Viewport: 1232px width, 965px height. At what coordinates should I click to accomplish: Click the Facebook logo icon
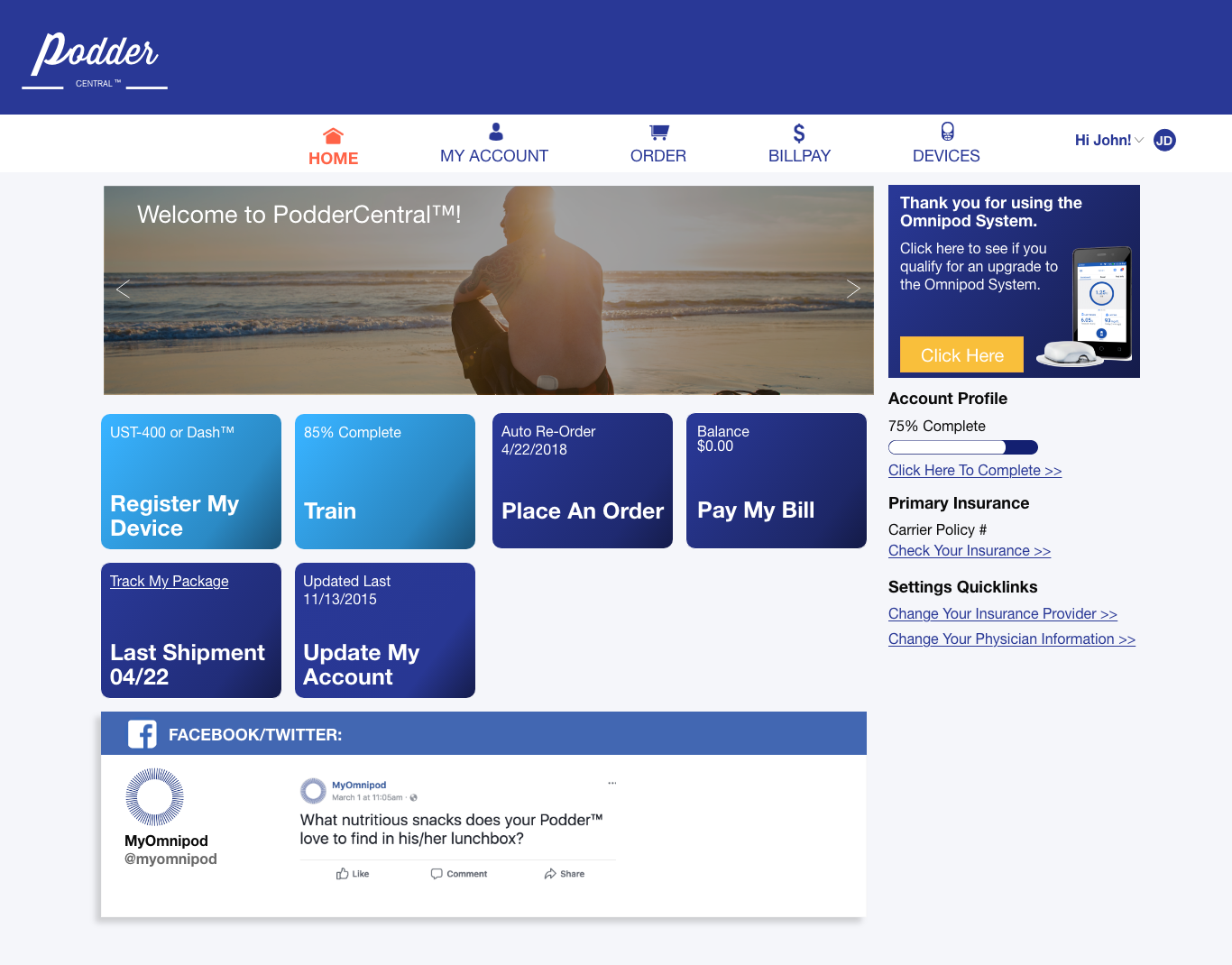tap(143, 734)
